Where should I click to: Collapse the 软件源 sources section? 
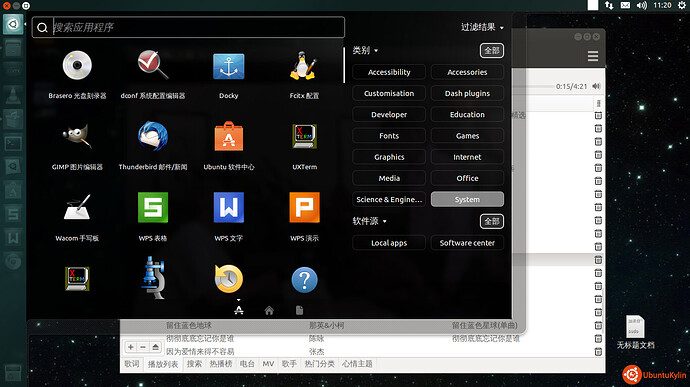[369, 221]
